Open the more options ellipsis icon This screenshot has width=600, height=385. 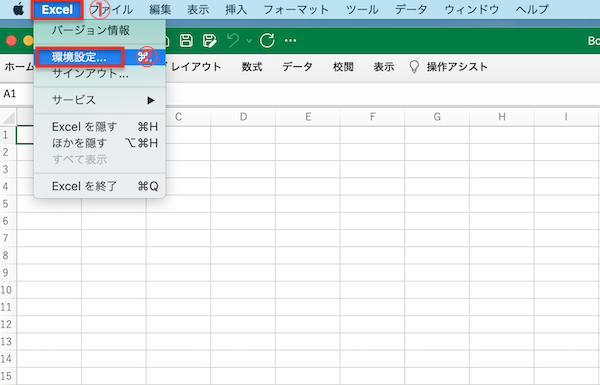tap(290, 40)
